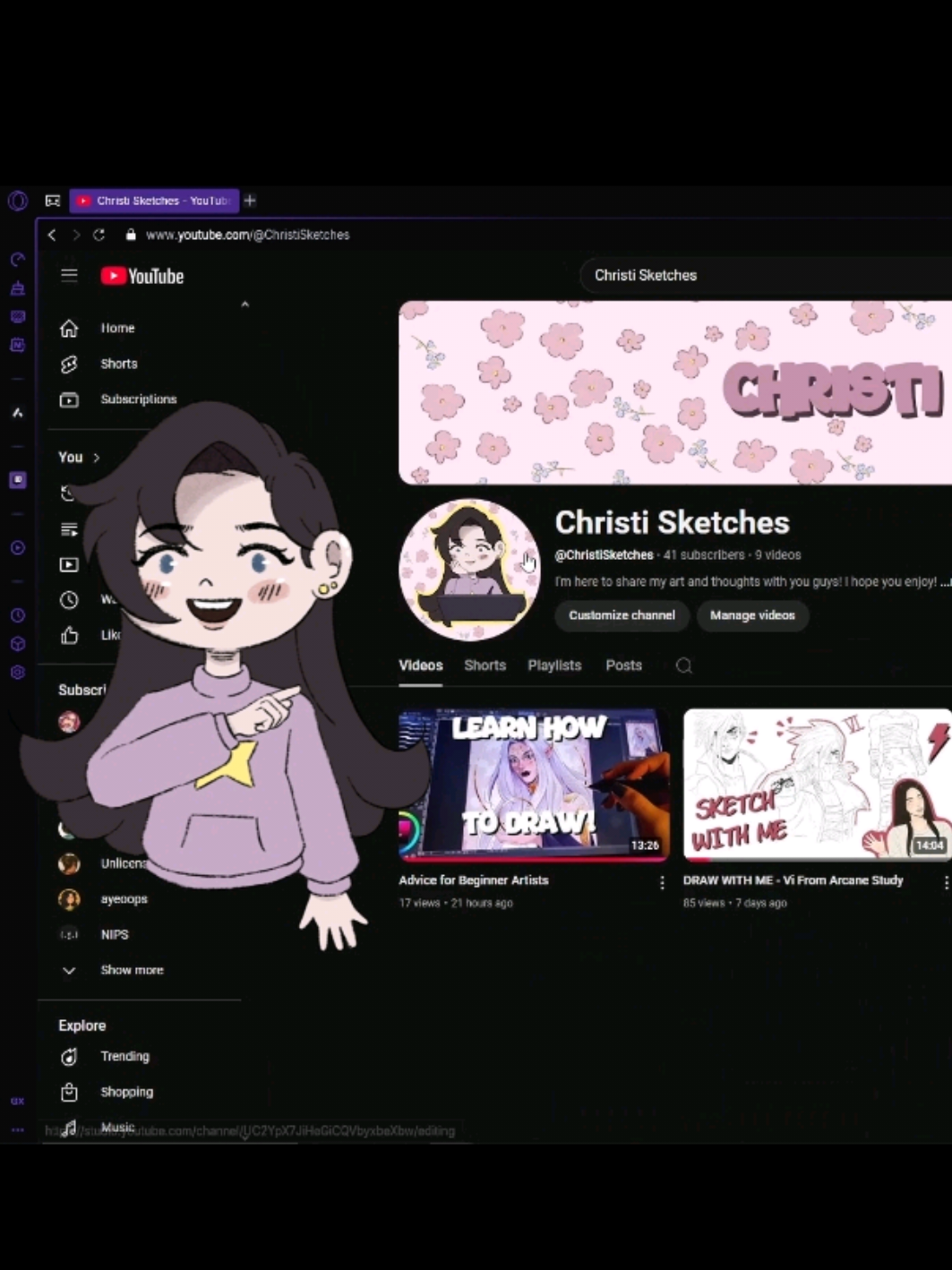The width and height of the screenshot is (952, 1270).
Task: Open a new browser tab
Action: (x=250, y=201)
